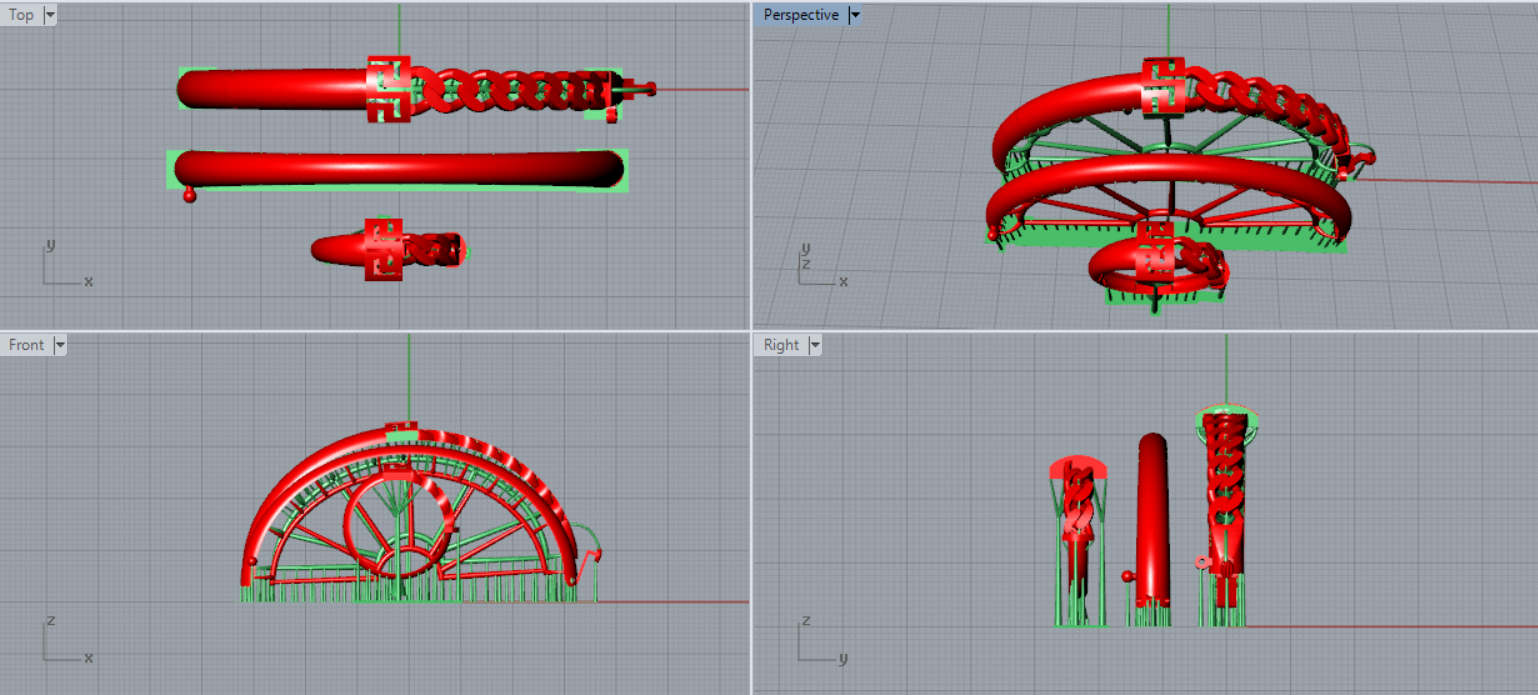Select the Front viewport title label
This screenshot has width=1538, height=695.
26,345
